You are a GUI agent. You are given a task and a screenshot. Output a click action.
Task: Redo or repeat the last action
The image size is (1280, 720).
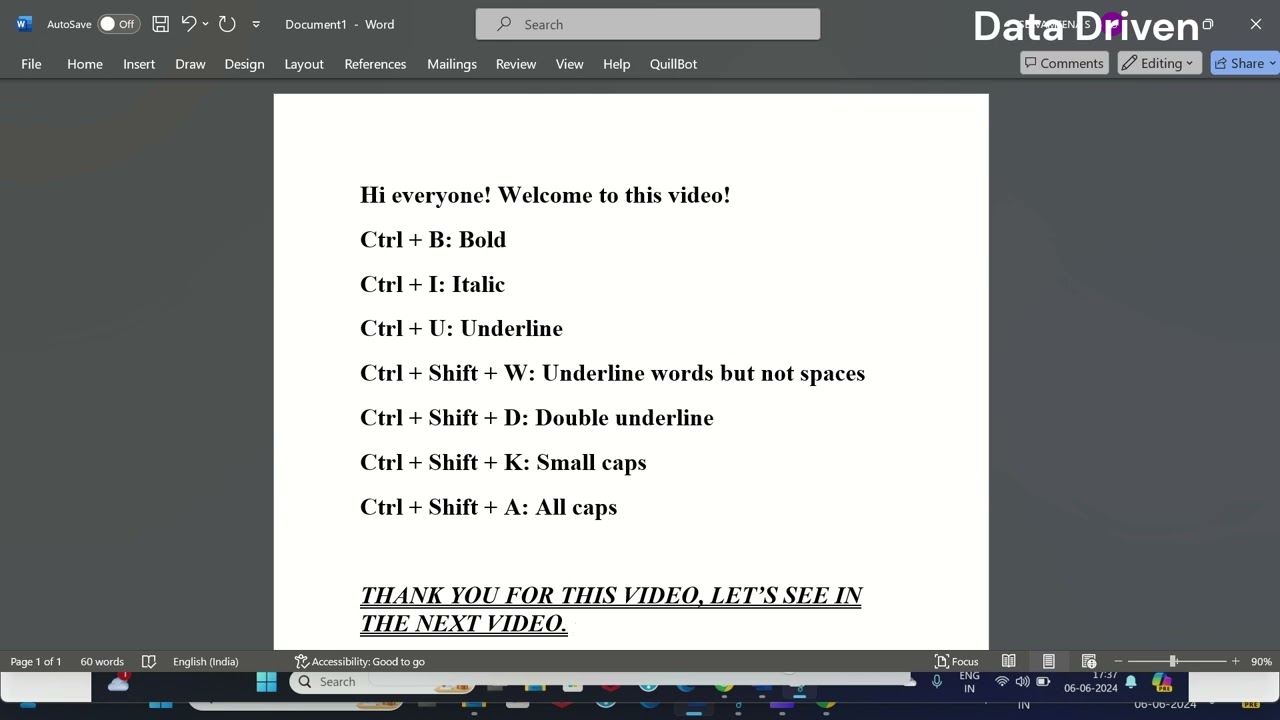(227, 24)
